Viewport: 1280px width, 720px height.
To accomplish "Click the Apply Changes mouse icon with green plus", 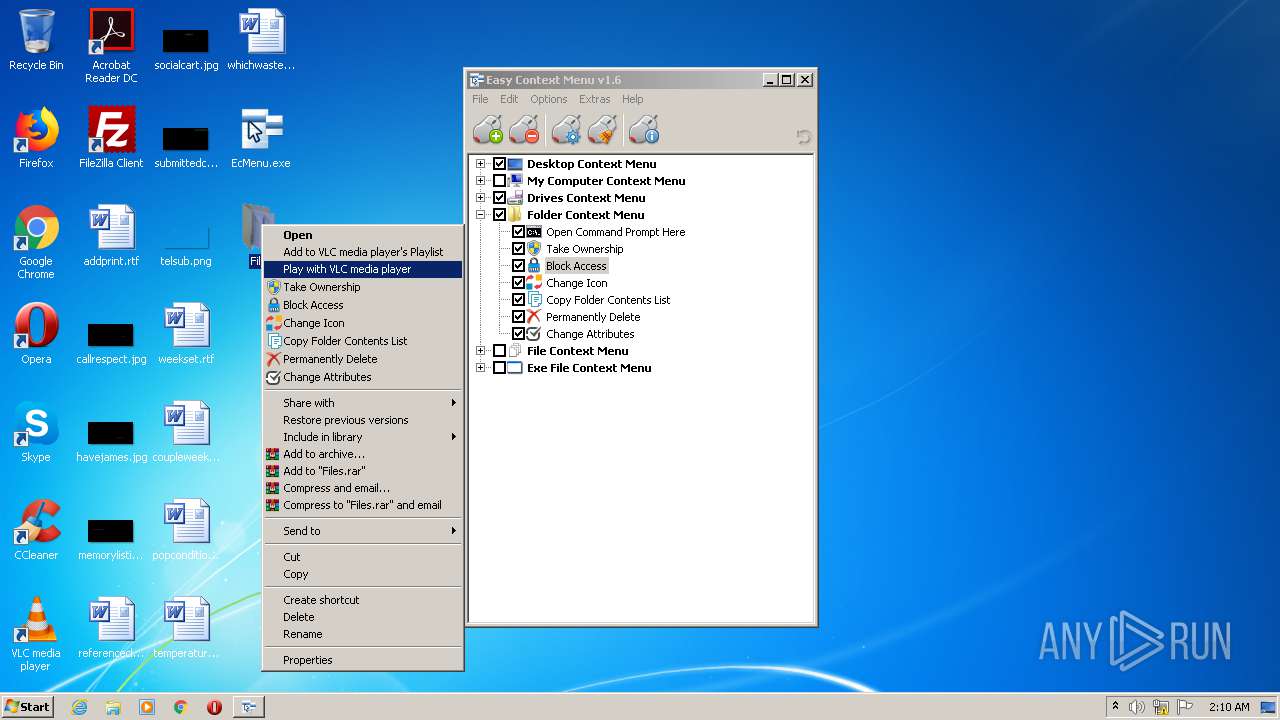I will 488,130.
